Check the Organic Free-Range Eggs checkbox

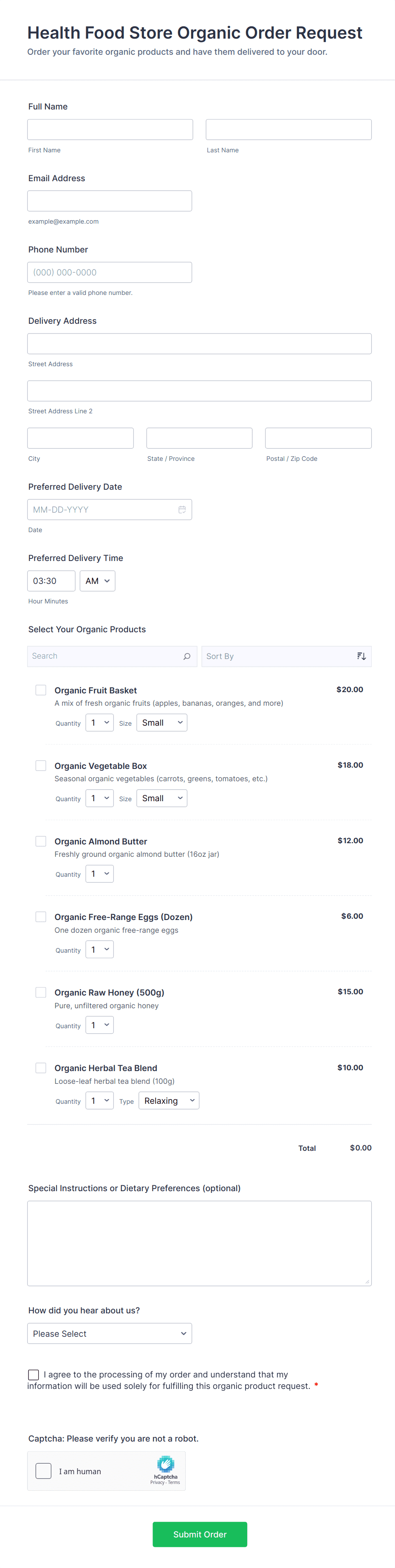click(41, 917)
